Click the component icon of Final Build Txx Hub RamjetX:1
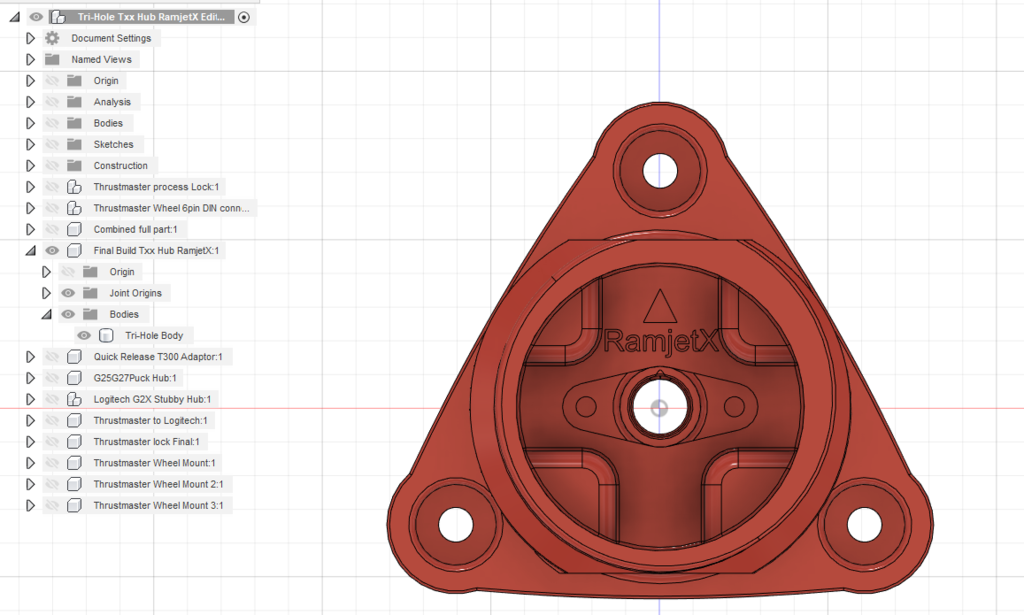The height and width of the screenshot is (615, 1024). pos(74,251)
